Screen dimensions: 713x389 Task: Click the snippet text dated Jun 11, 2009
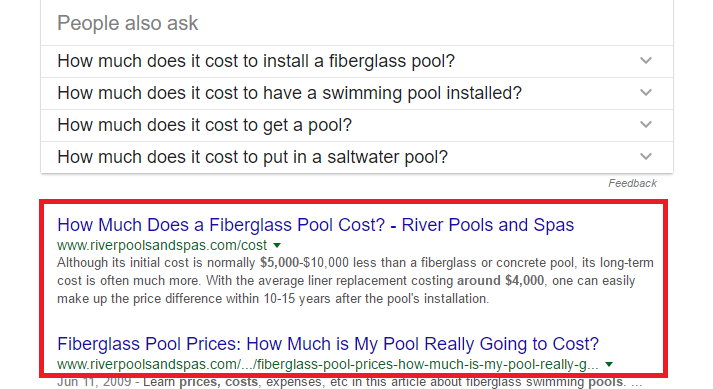pos(349,382)
